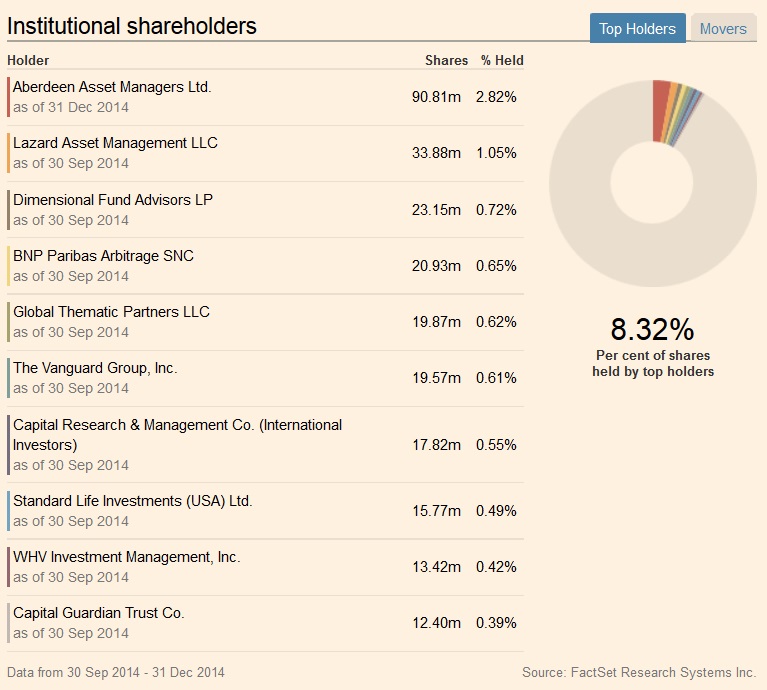Switch to the Top Holders tab

click(x=637, y=29)
